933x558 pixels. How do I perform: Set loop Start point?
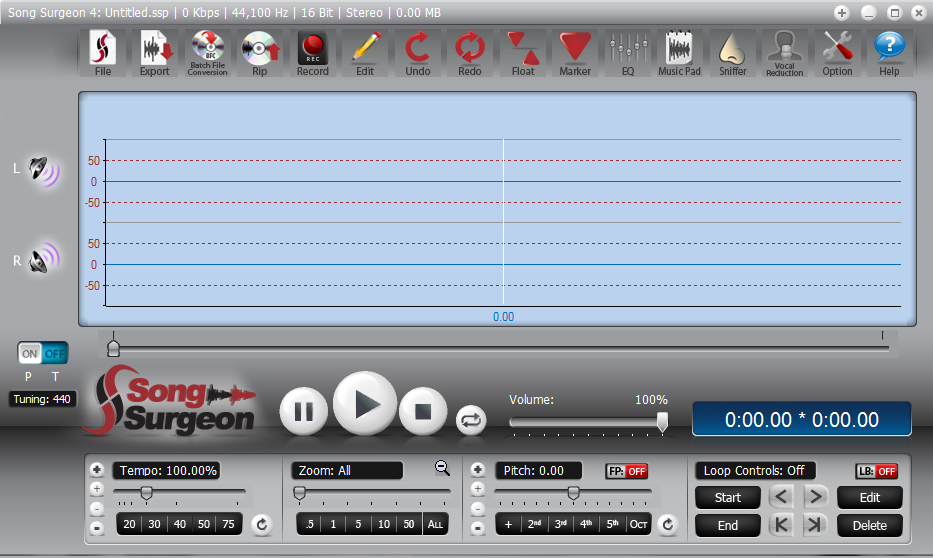point(728,497)
